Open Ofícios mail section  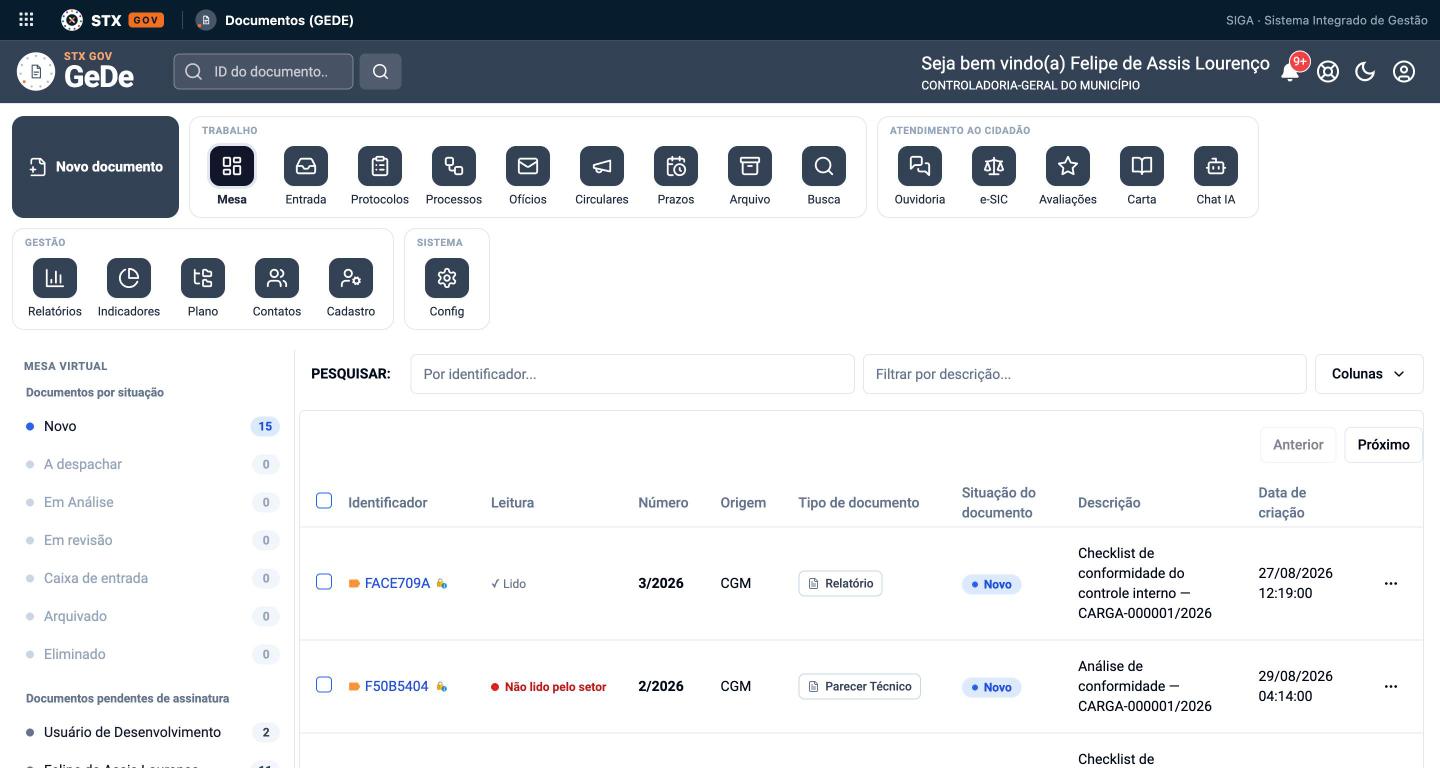[x=528, y=166]
